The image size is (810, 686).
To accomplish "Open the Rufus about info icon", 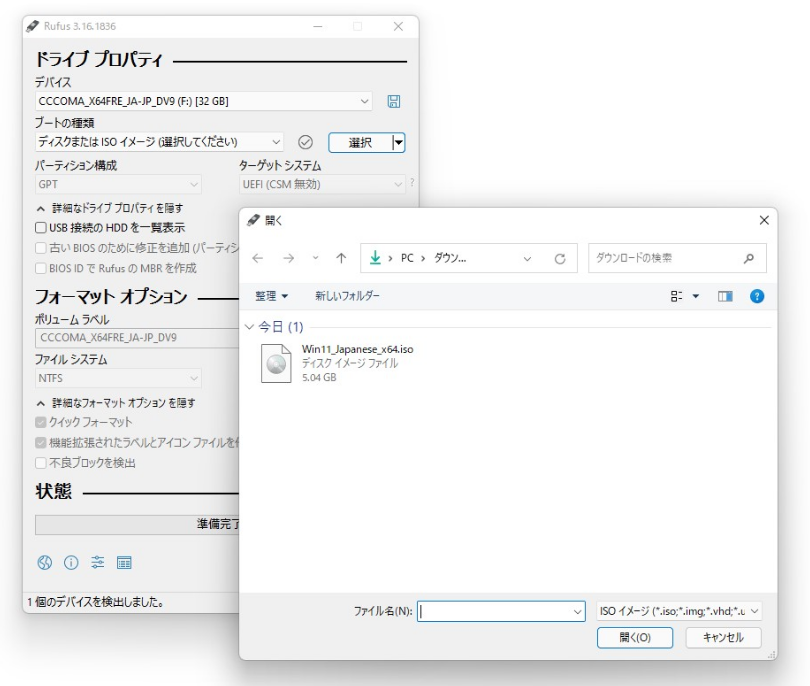I will (71, 562).
